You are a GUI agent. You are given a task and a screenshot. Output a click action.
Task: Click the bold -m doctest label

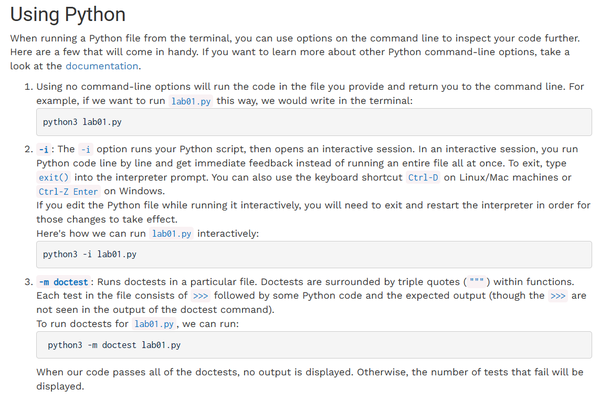(x=63, y=282)
